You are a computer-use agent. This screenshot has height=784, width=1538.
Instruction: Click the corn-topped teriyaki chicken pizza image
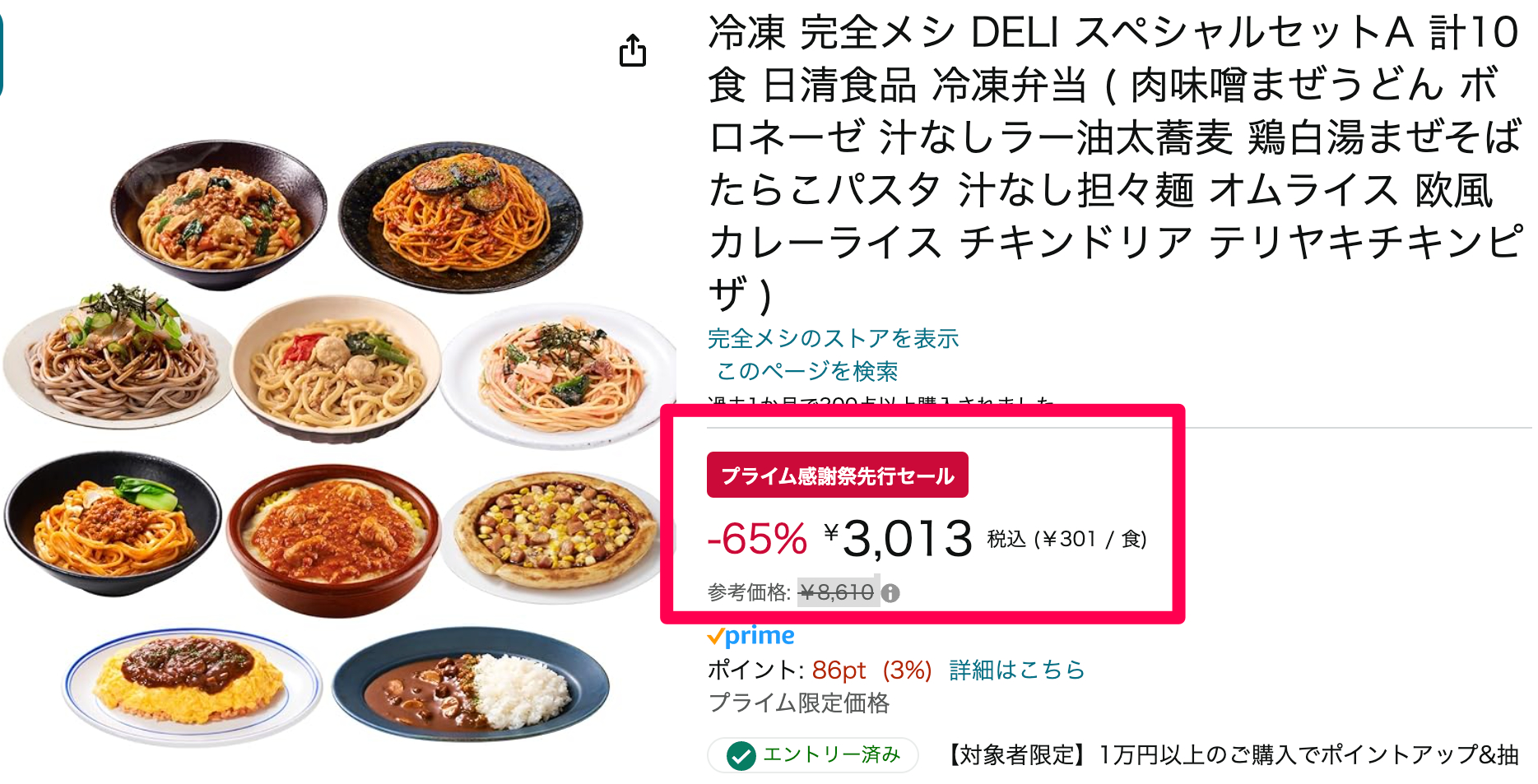555,528
